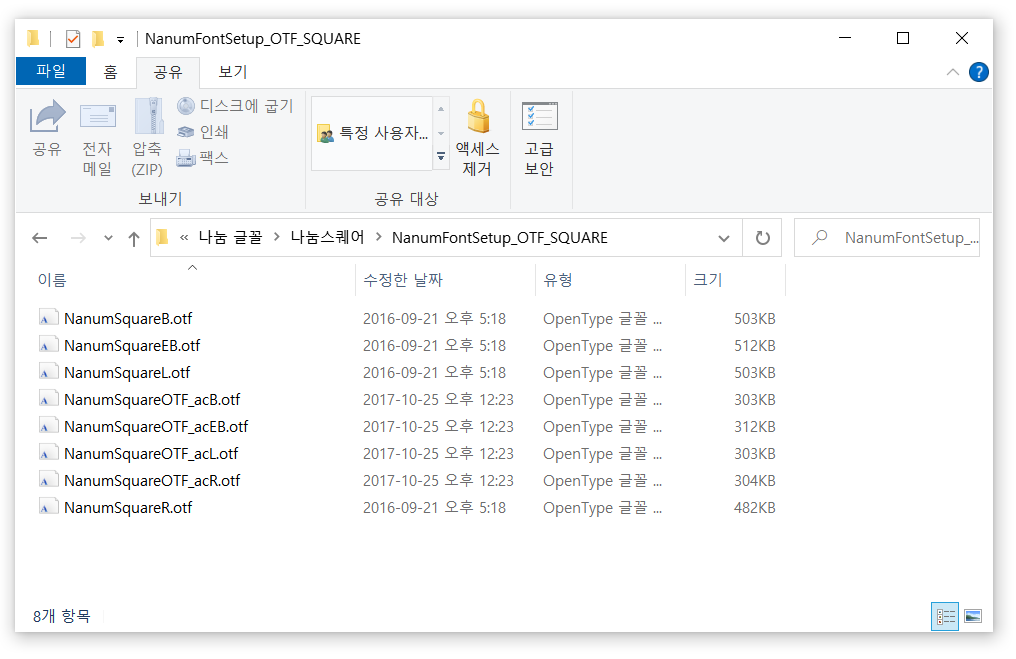
Task: Expand the share target gallery more arrow
Action: [441, 156]
